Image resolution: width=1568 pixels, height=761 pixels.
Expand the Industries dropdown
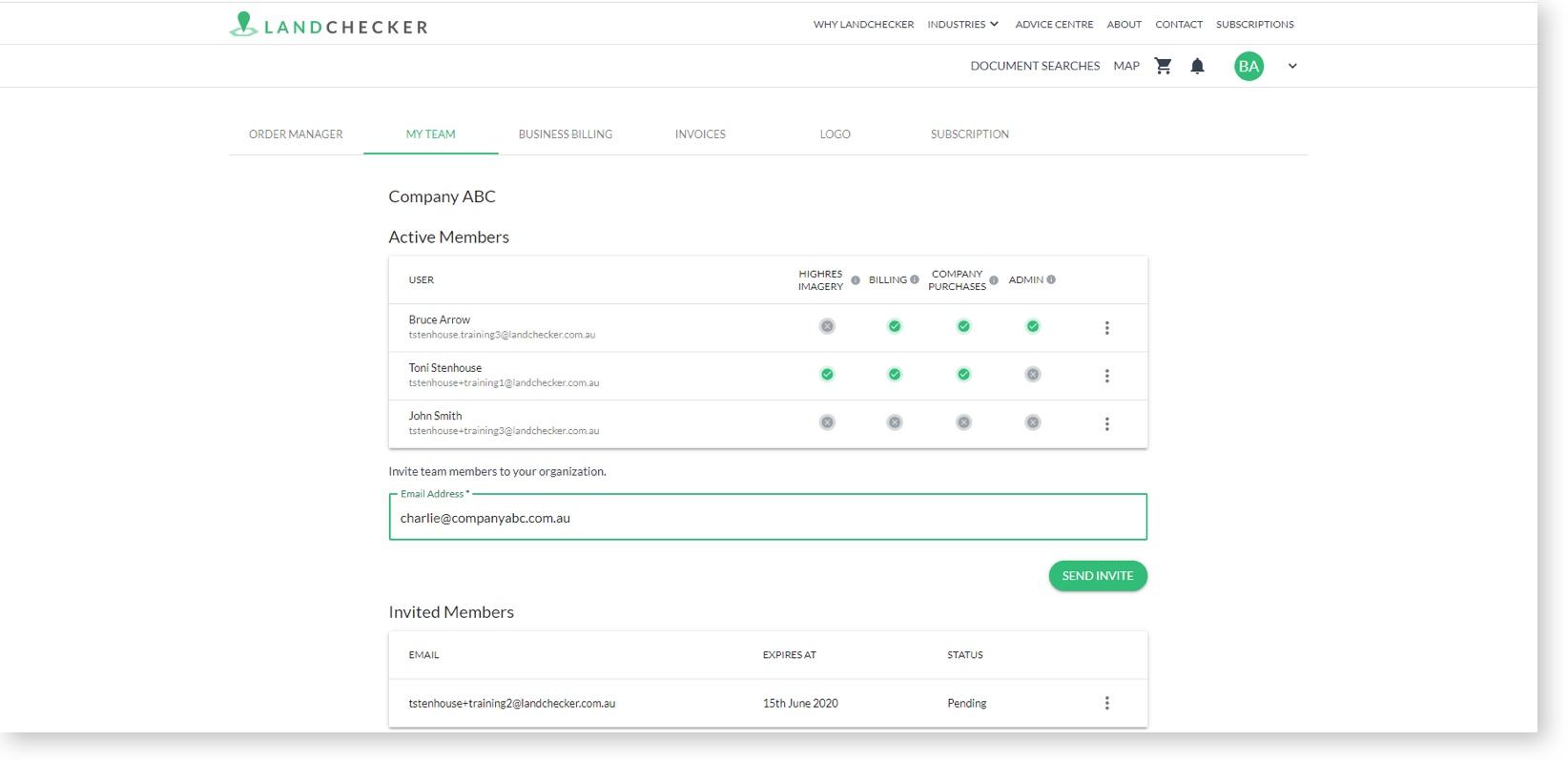click(963, 25)
